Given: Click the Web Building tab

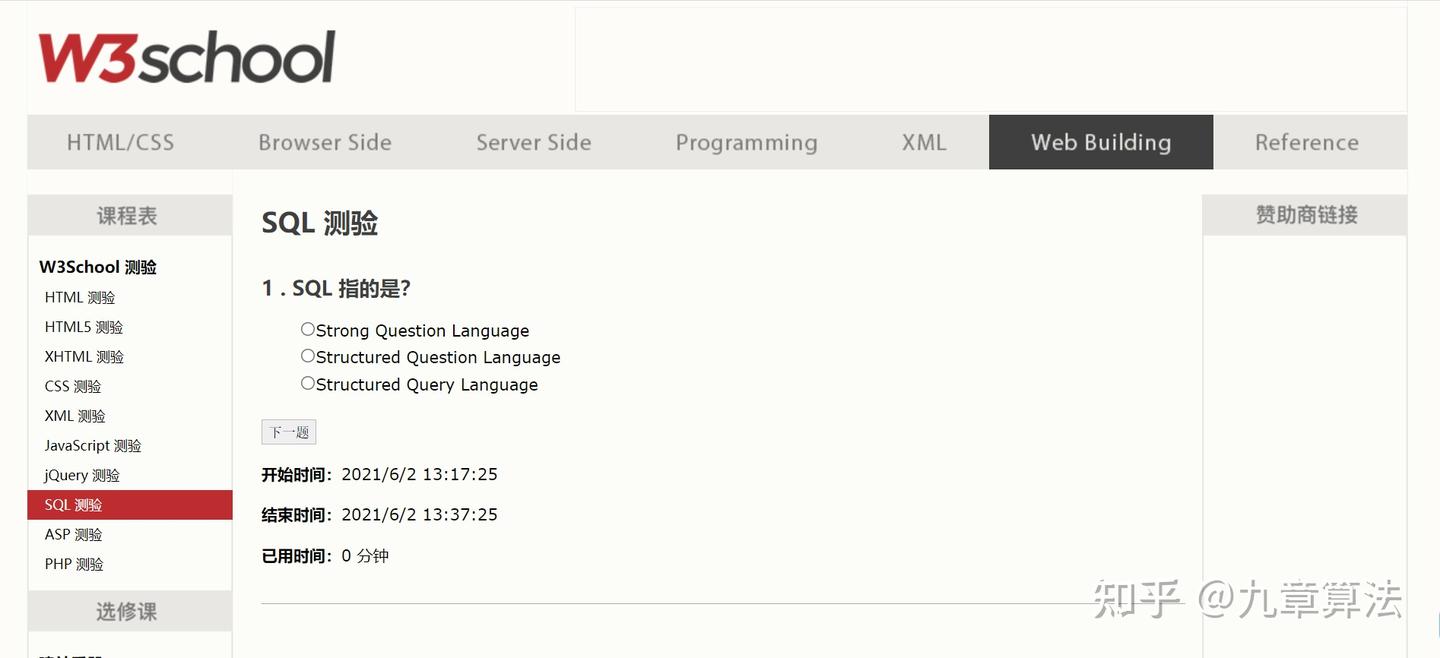Looking at the screenshot, I should (1100, 142).
